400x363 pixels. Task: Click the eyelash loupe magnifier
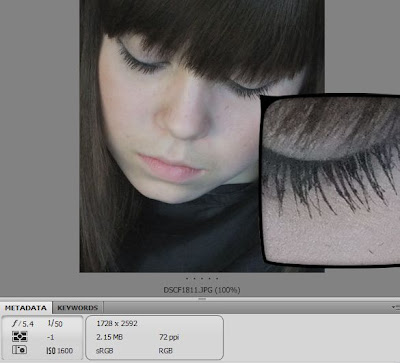[x=331, y=180]
